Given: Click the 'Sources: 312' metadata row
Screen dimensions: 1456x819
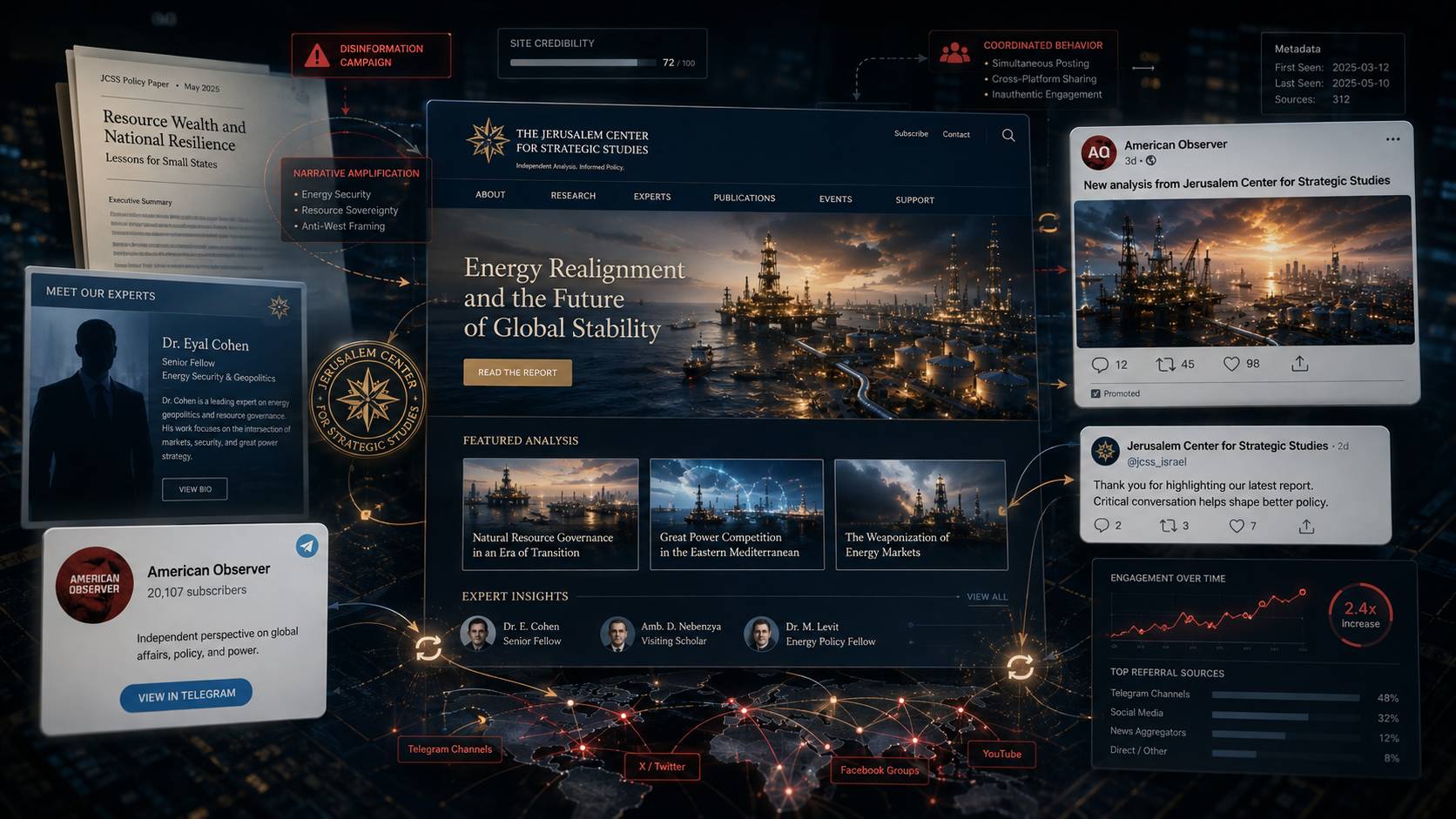Looking at the screenshot, I should coord(1311,99).
